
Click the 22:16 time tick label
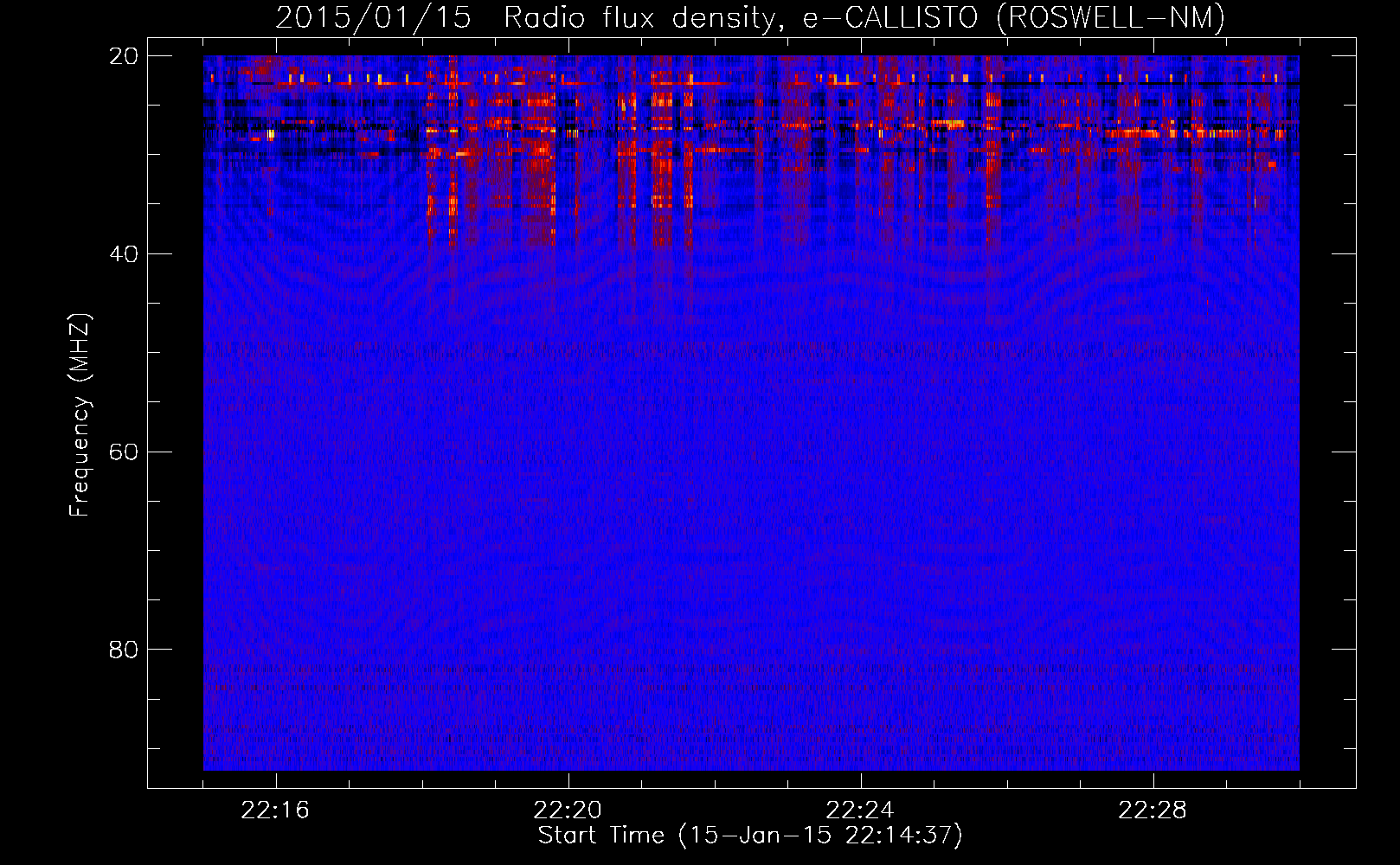275,811
